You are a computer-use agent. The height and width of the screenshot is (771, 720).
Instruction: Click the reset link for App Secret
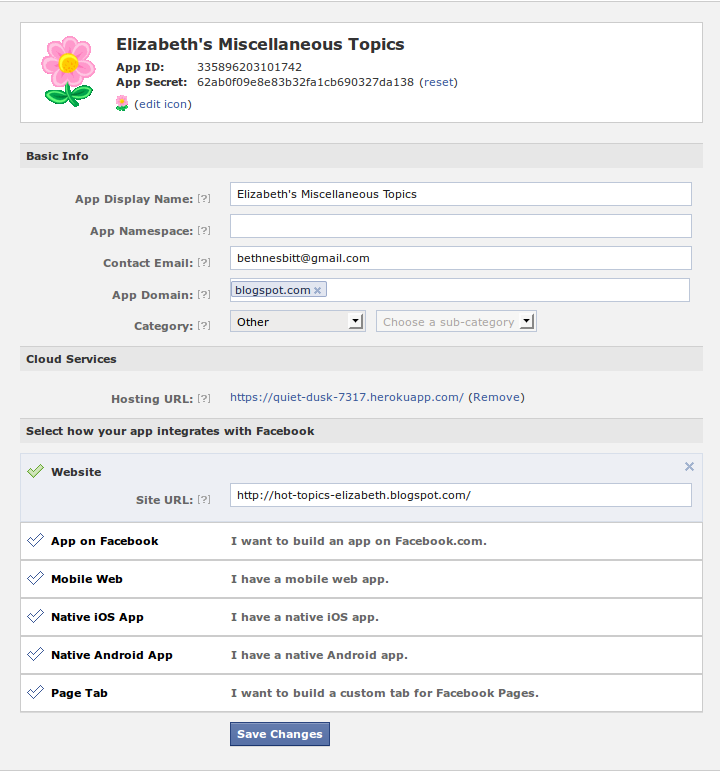coord(438,82)
